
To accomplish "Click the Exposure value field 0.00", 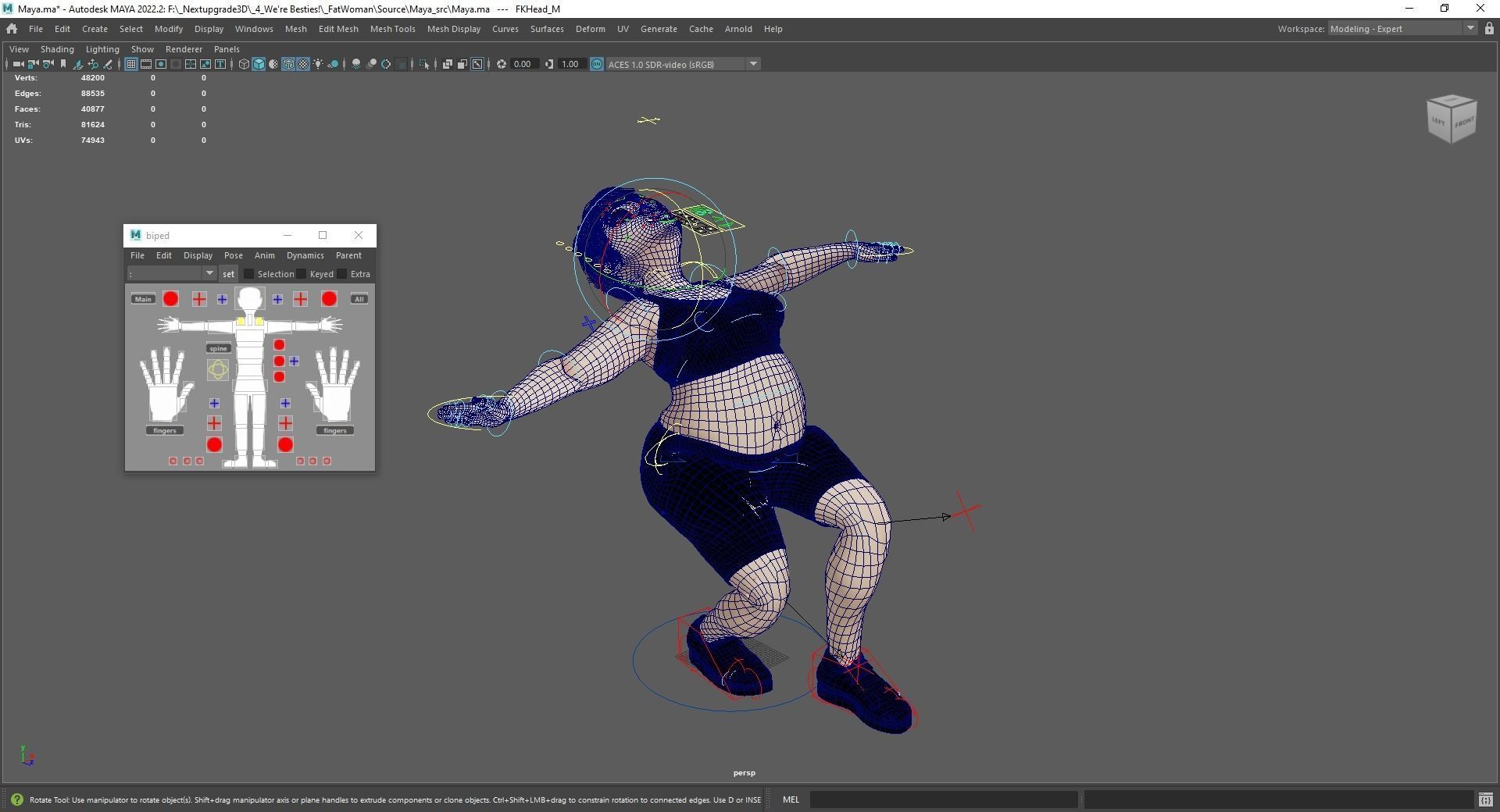I will click(x=524, y=64).
